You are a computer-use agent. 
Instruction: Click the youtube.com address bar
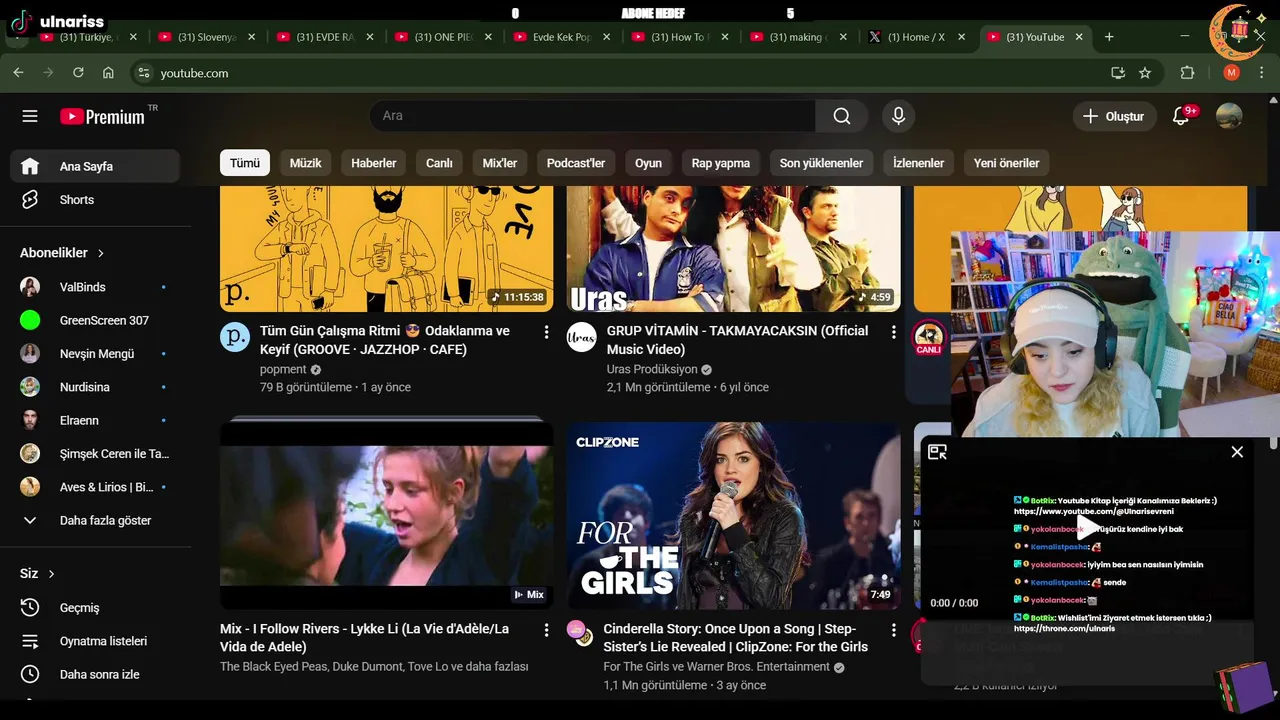[x=620, y=73]
